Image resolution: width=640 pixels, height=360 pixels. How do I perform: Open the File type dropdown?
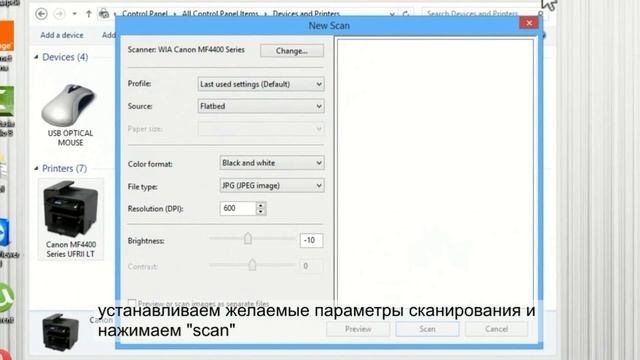[272, 186]
